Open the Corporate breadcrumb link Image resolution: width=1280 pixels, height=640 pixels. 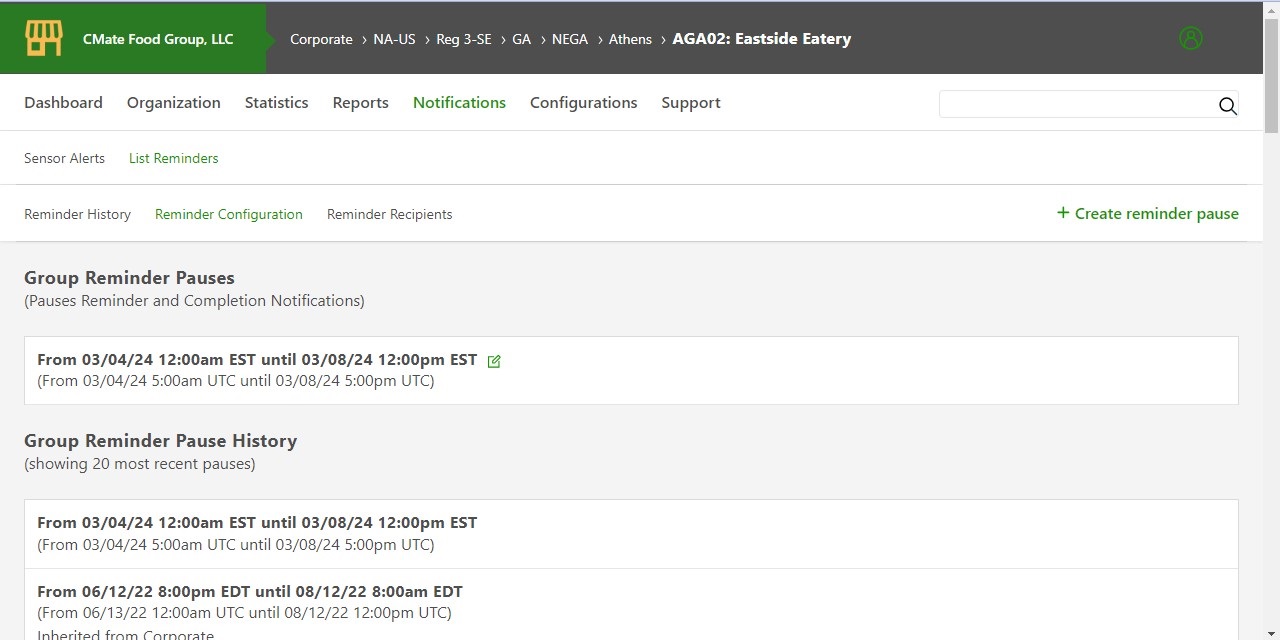coord(321,39)
